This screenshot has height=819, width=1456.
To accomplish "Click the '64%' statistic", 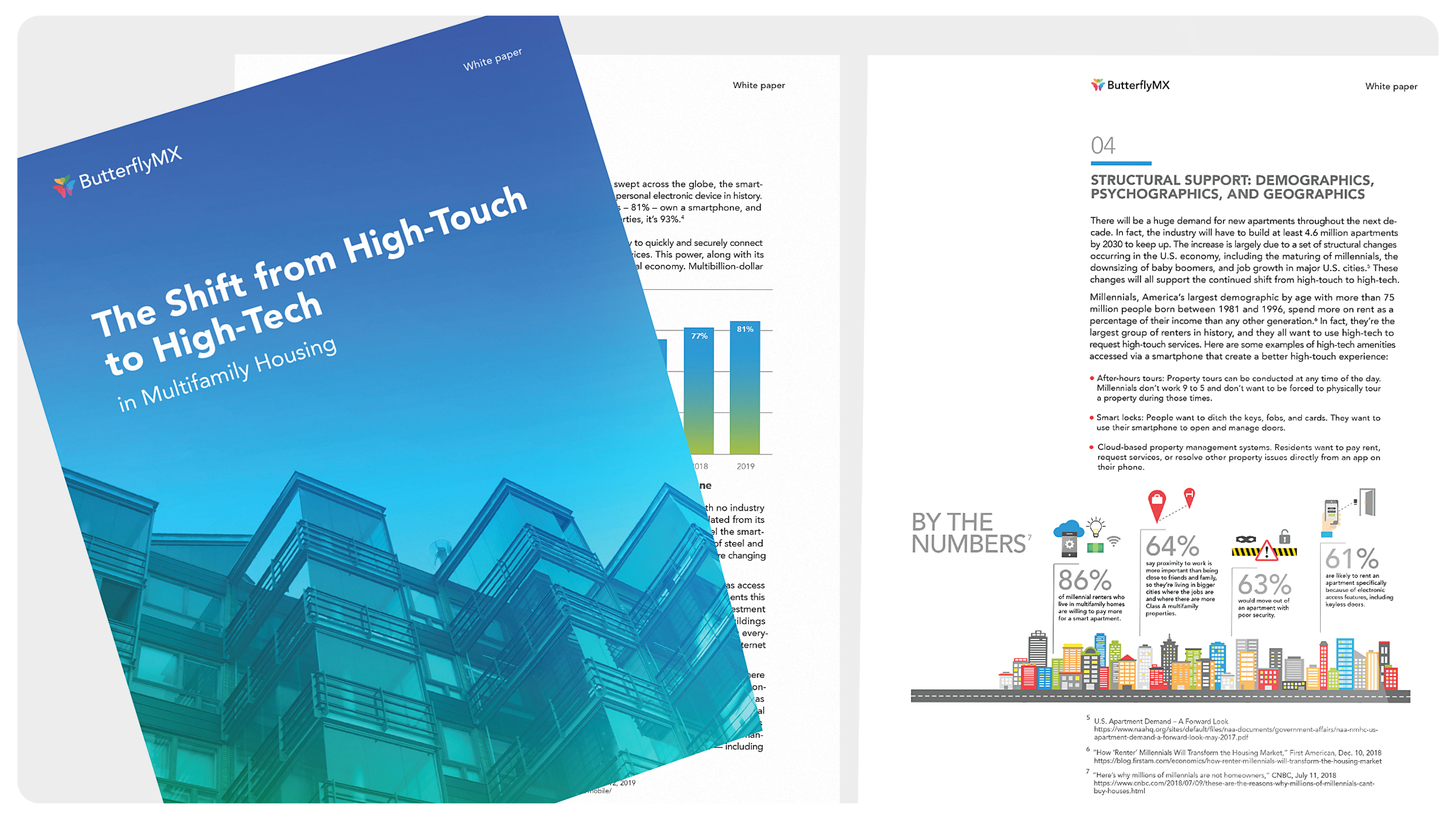I will pyautogui.click(x=1173, y=546).
